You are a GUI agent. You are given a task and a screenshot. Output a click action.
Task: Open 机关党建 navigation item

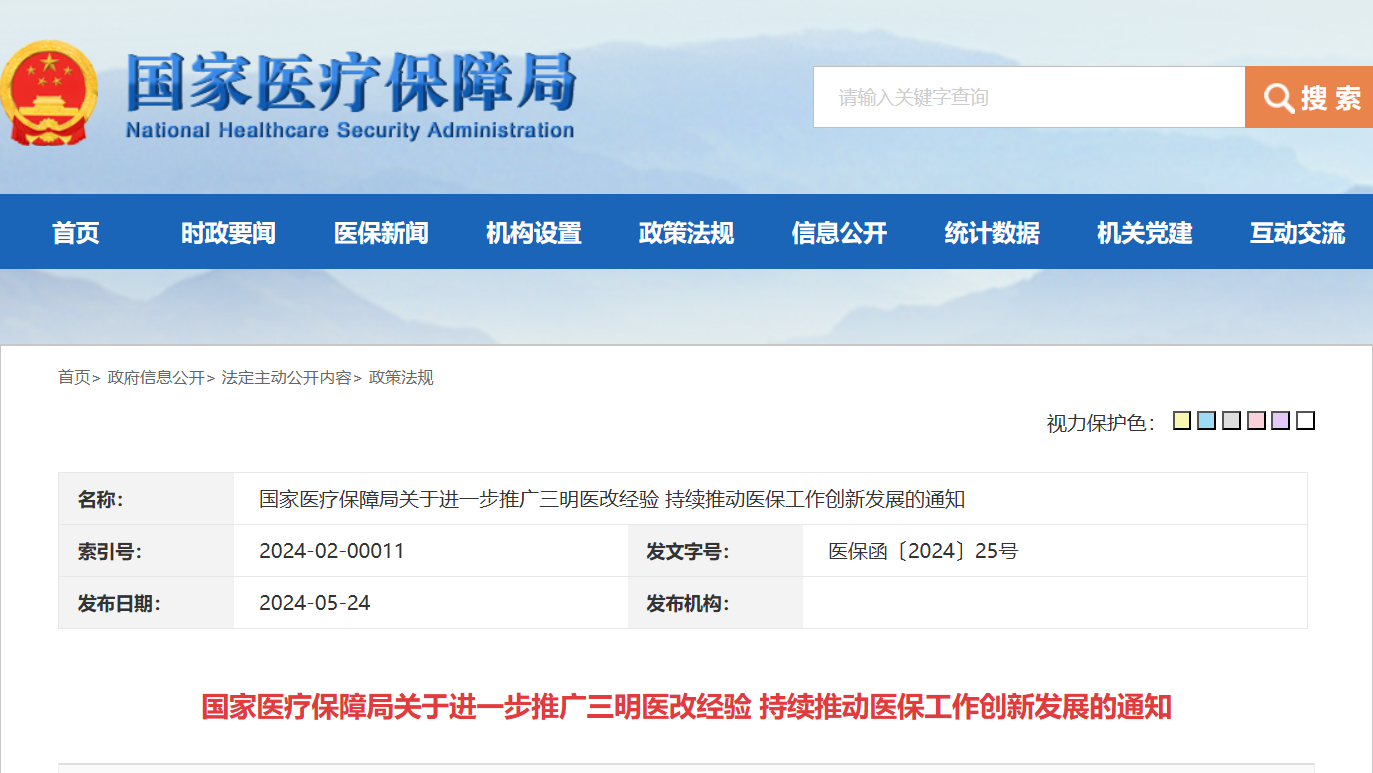(x=1145, y=233)
